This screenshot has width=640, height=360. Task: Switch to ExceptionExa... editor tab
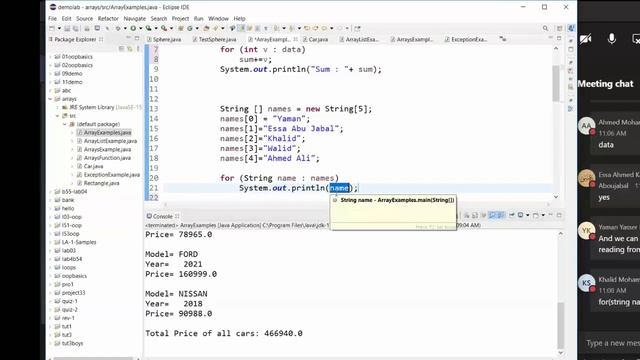click(466, 40)
